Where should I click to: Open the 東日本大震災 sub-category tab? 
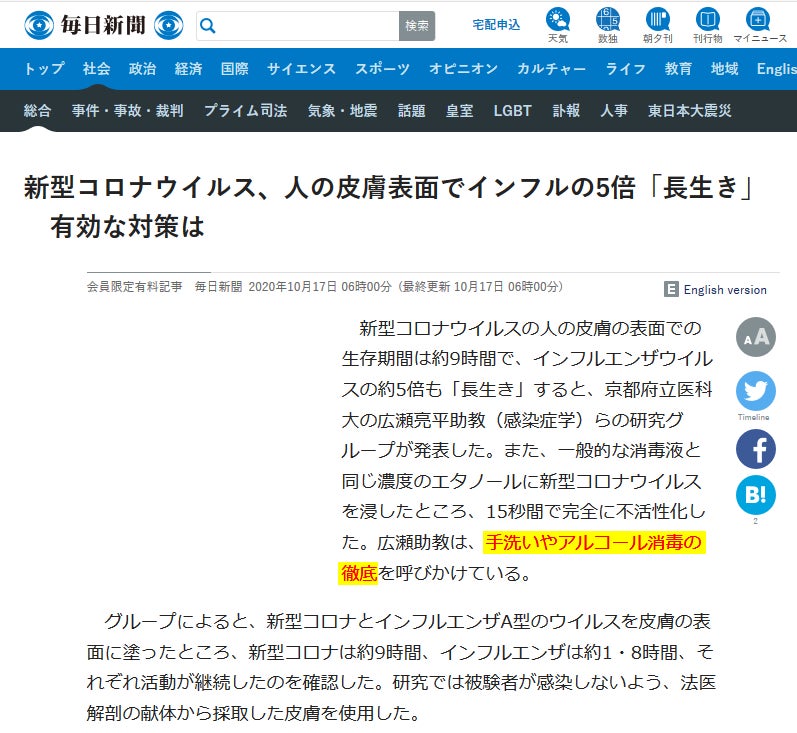click(689, 111)
